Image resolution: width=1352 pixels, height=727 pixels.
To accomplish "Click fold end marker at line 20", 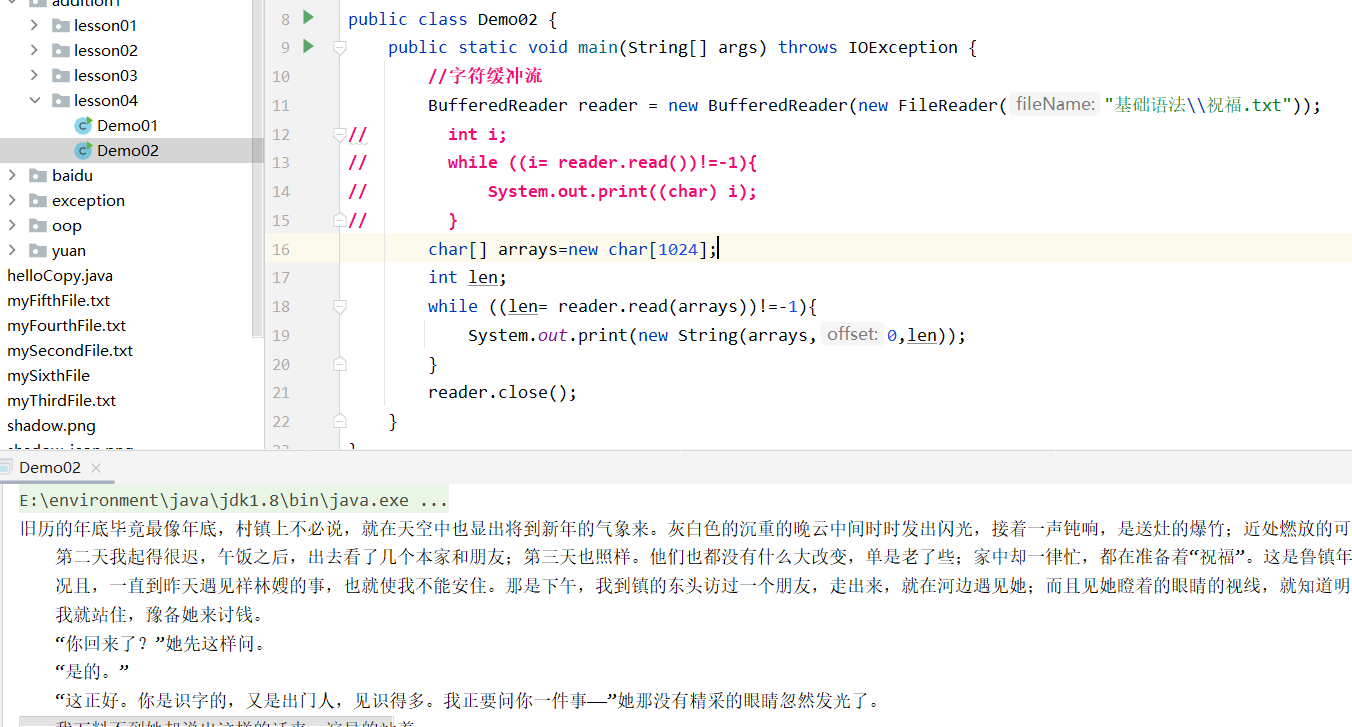I will point(340,364).
